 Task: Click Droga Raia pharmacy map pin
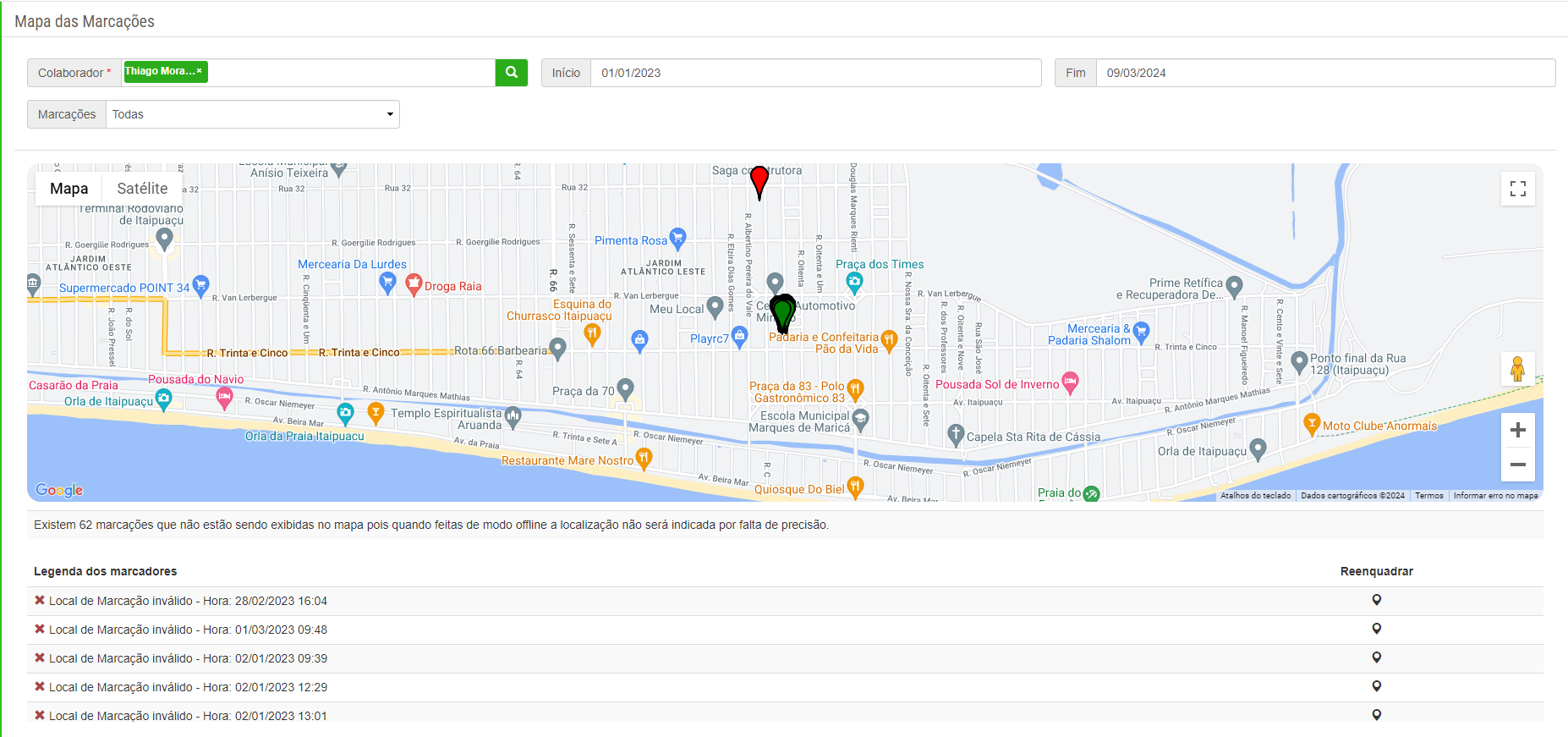tap(414, 284)
